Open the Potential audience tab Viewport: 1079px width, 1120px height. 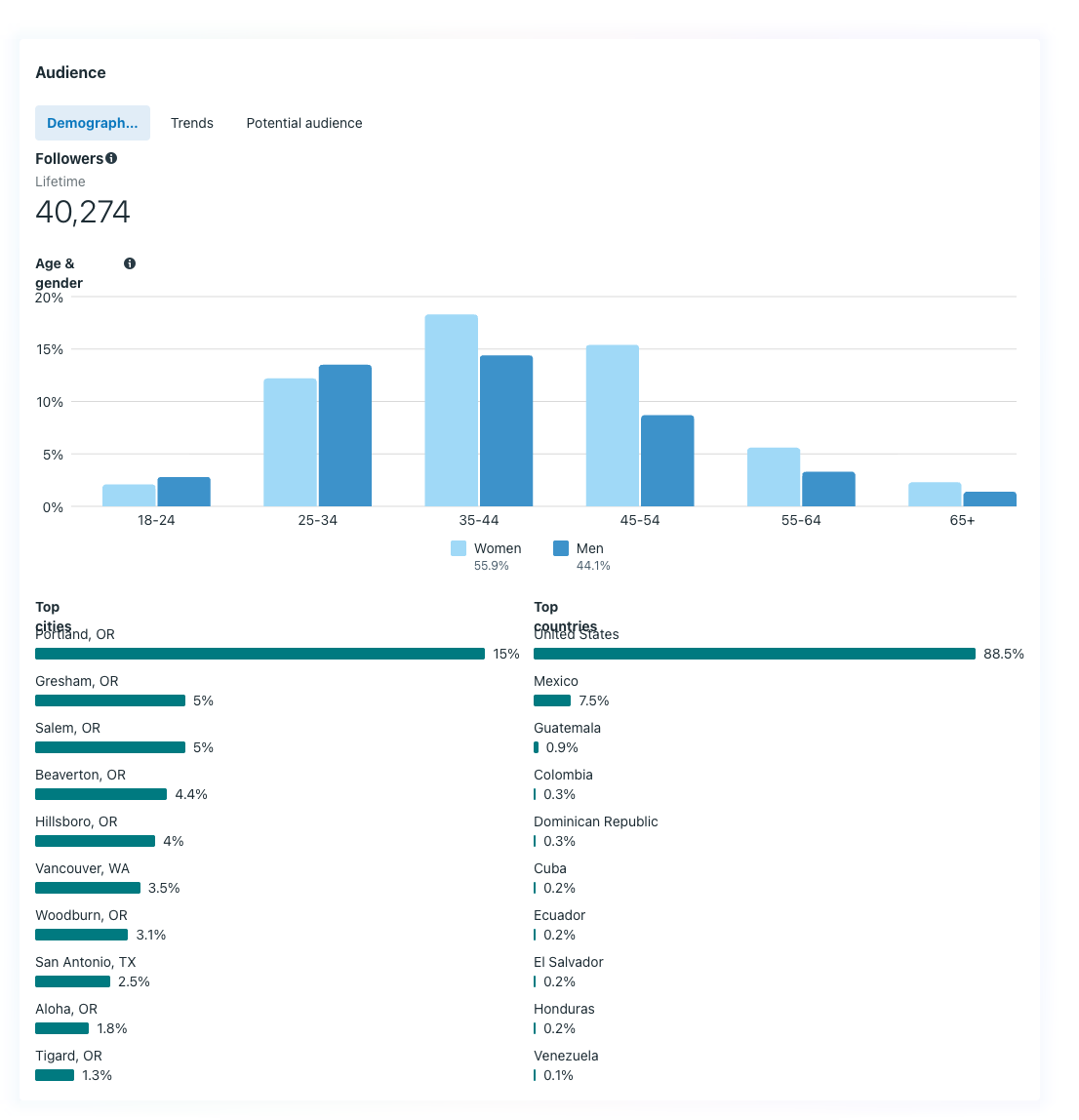coord(304,123)
